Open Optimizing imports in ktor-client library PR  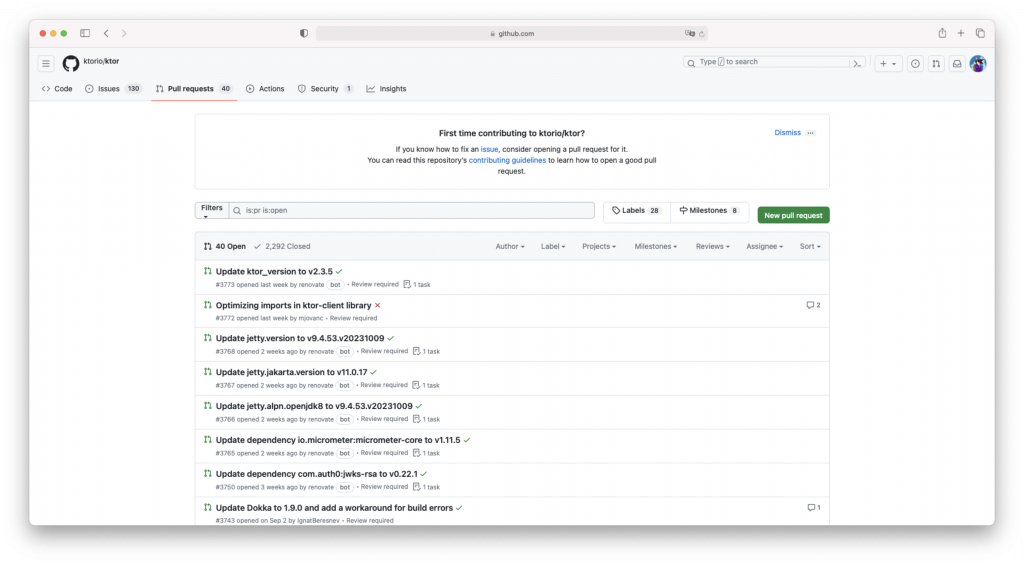(293, 306)
